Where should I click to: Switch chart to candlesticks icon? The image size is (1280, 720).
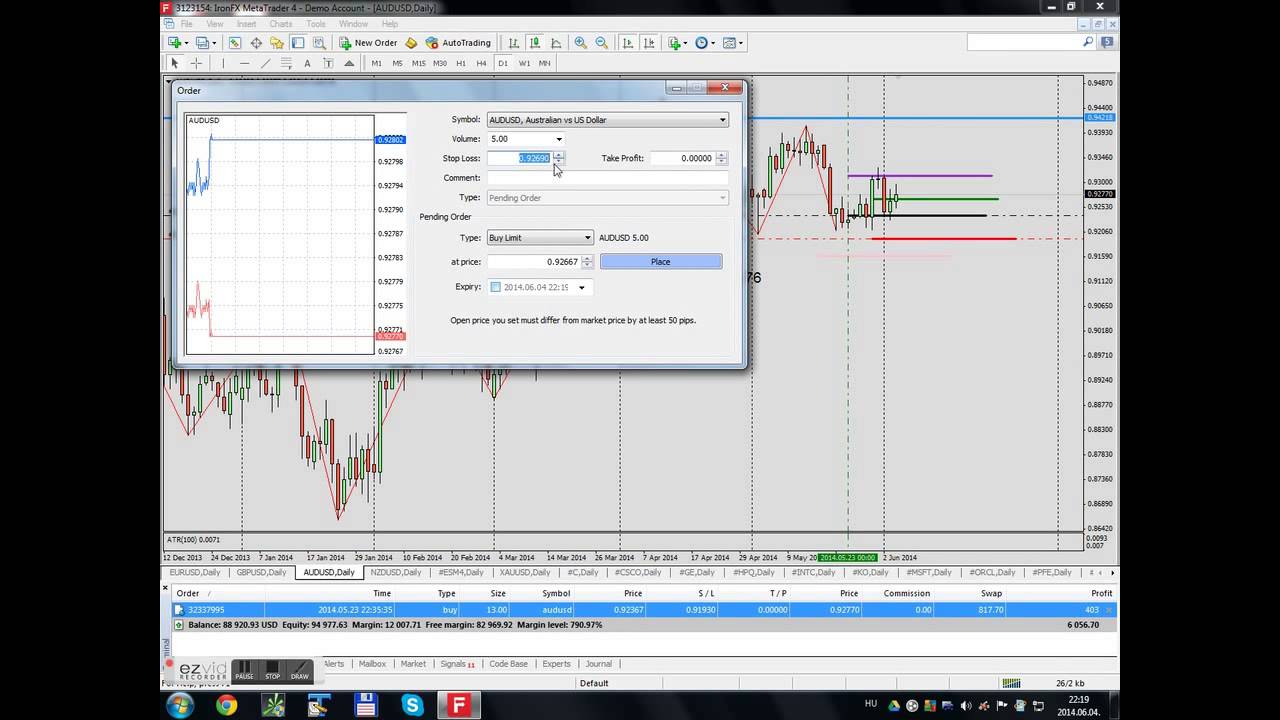tap(534, 43)
